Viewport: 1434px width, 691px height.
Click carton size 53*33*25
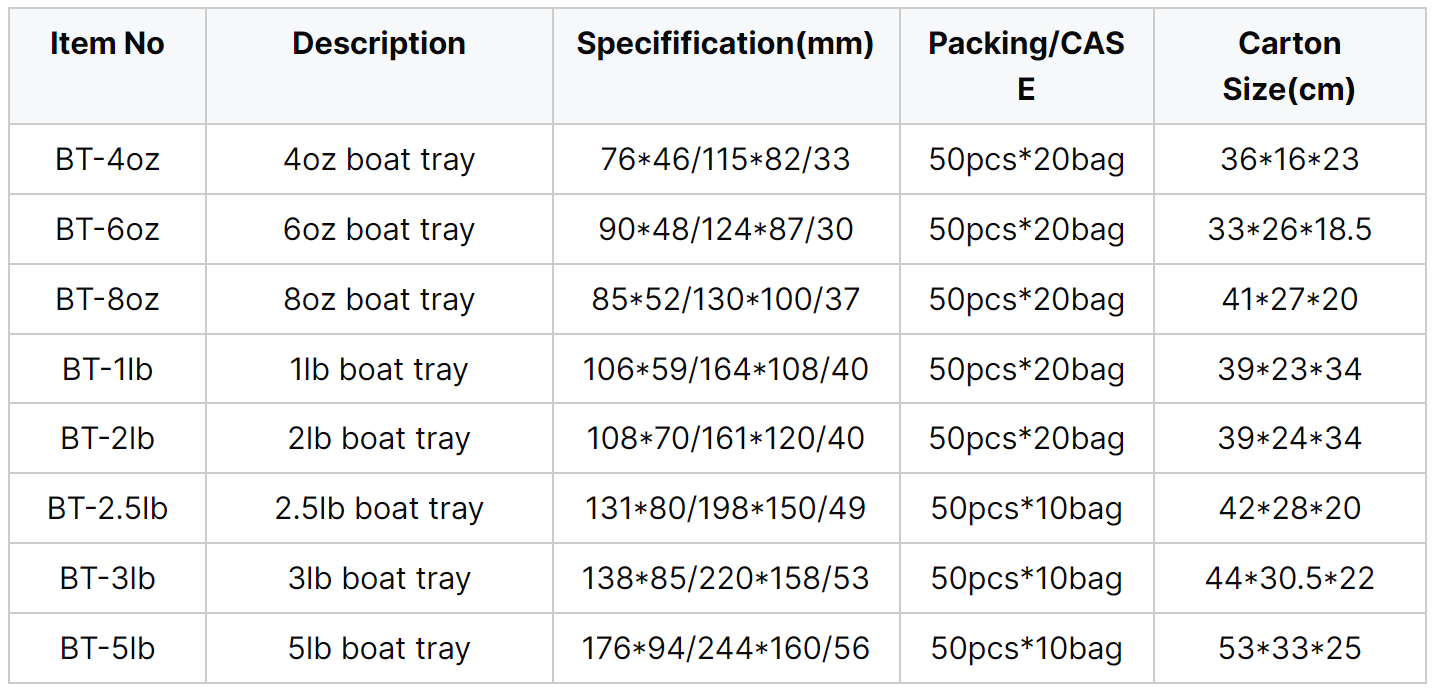pyautogui.click(x=1289, y=649)
